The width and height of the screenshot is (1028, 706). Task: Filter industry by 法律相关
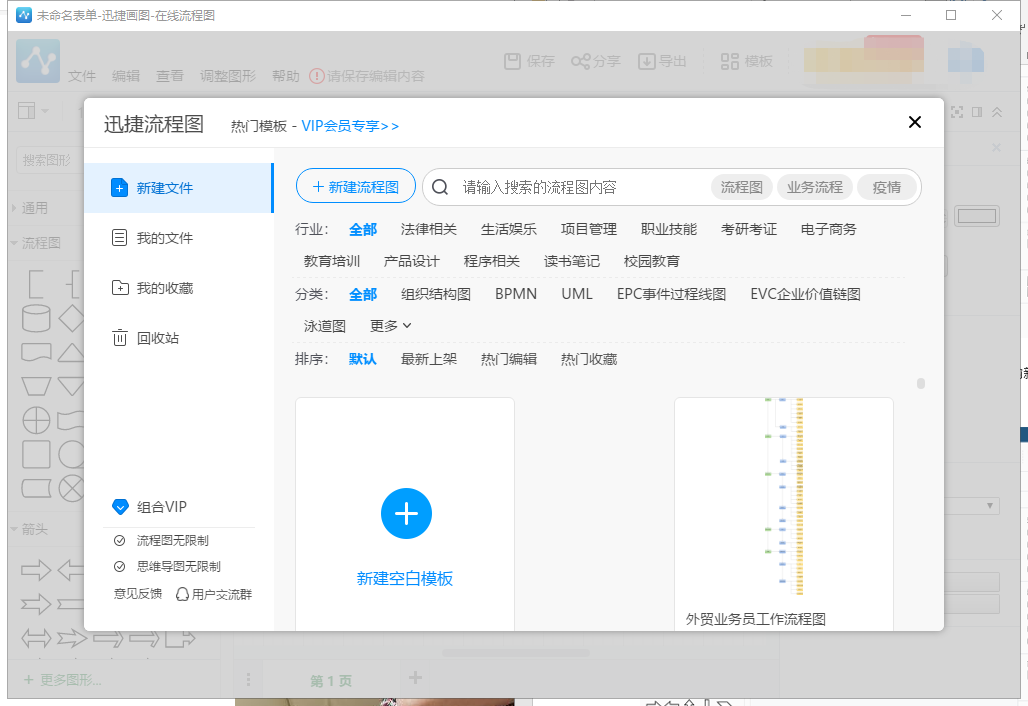coord(428,229)
